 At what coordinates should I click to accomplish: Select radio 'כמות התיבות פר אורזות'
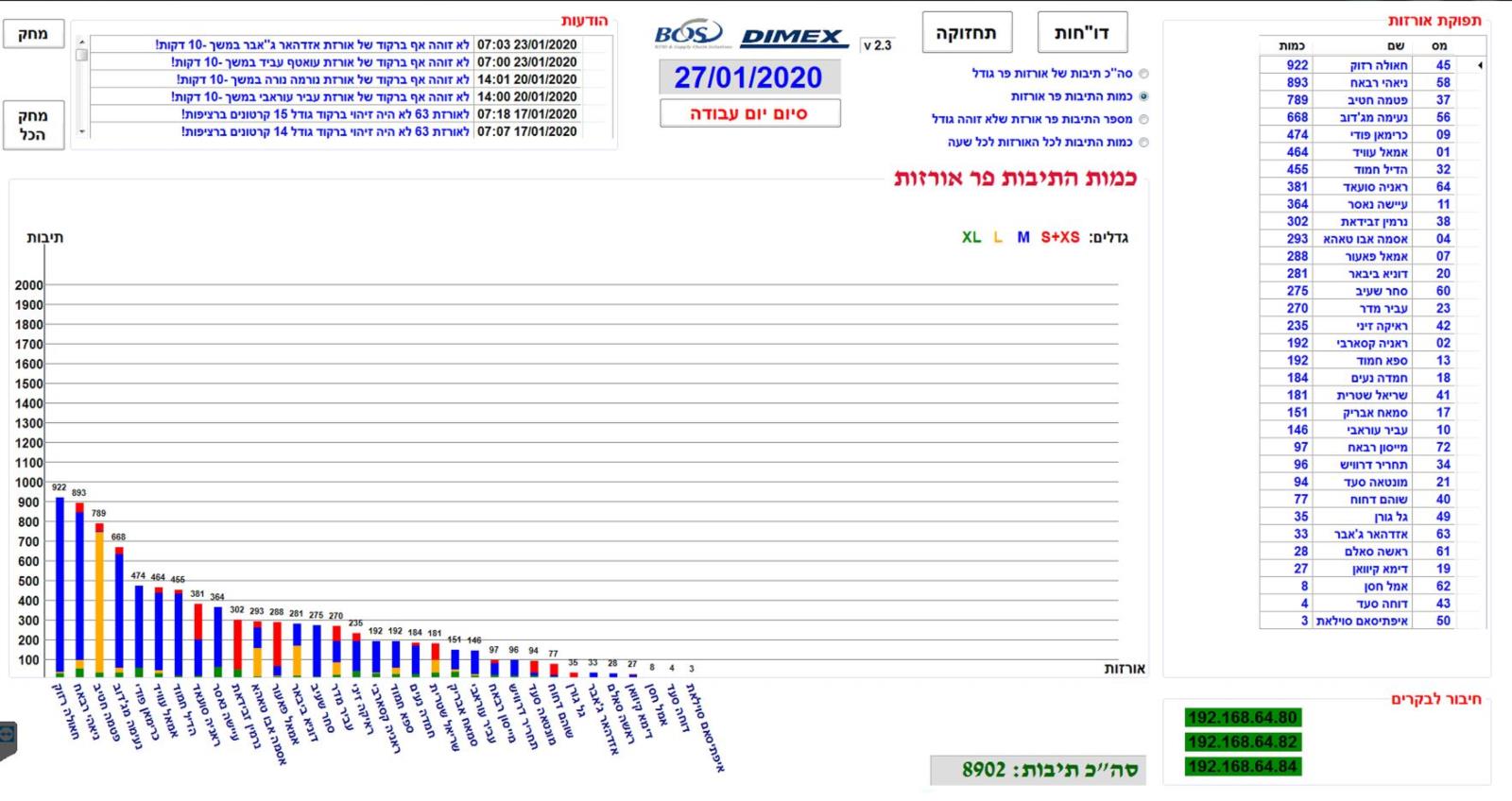[1143, 96]
